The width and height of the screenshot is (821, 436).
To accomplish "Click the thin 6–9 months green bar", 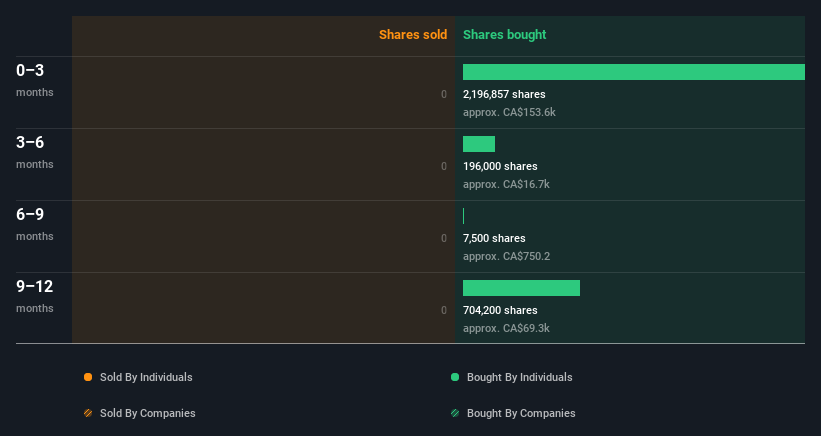I will pos(463,216).
